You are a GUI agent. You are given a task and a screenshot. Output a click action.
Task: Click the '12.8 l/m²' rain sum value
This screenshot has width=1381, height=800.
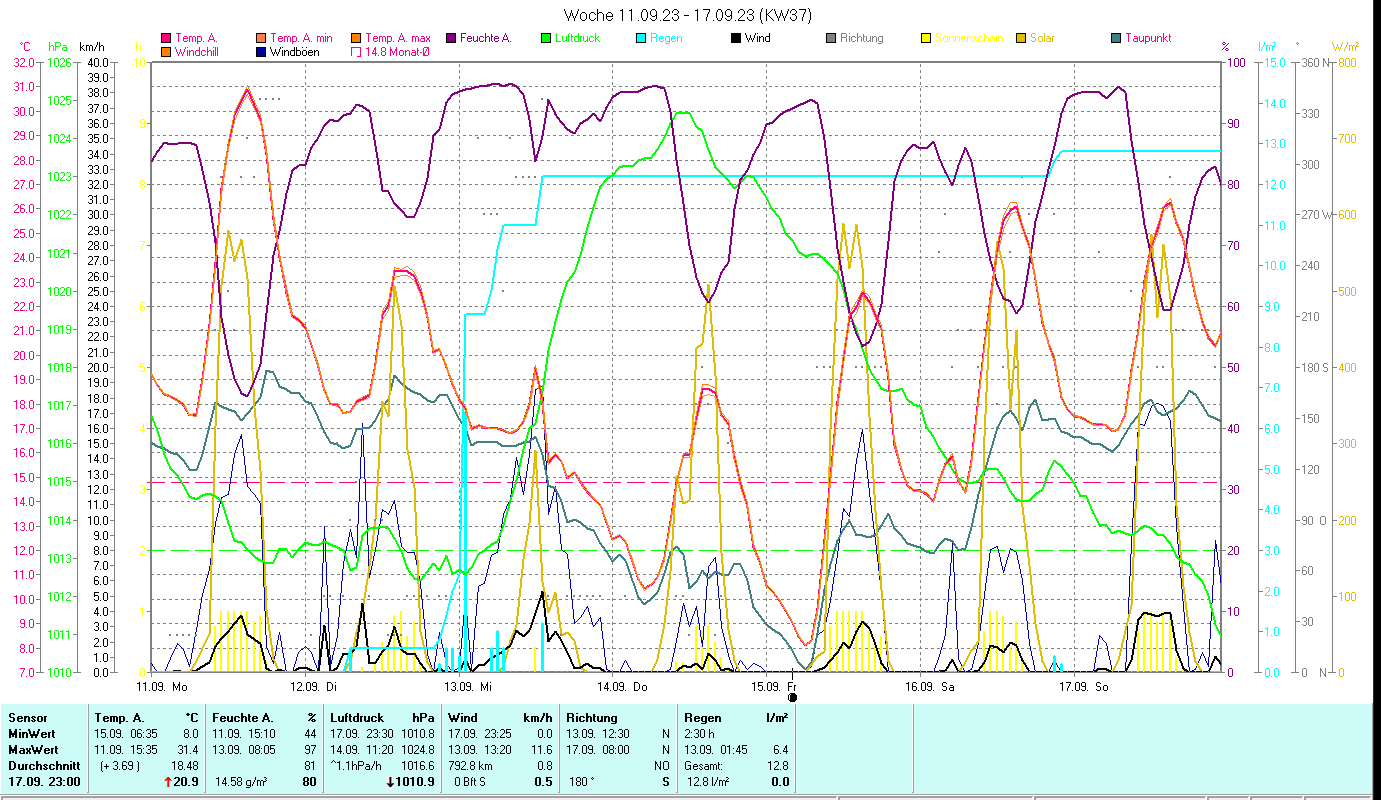tap(707, 781)
